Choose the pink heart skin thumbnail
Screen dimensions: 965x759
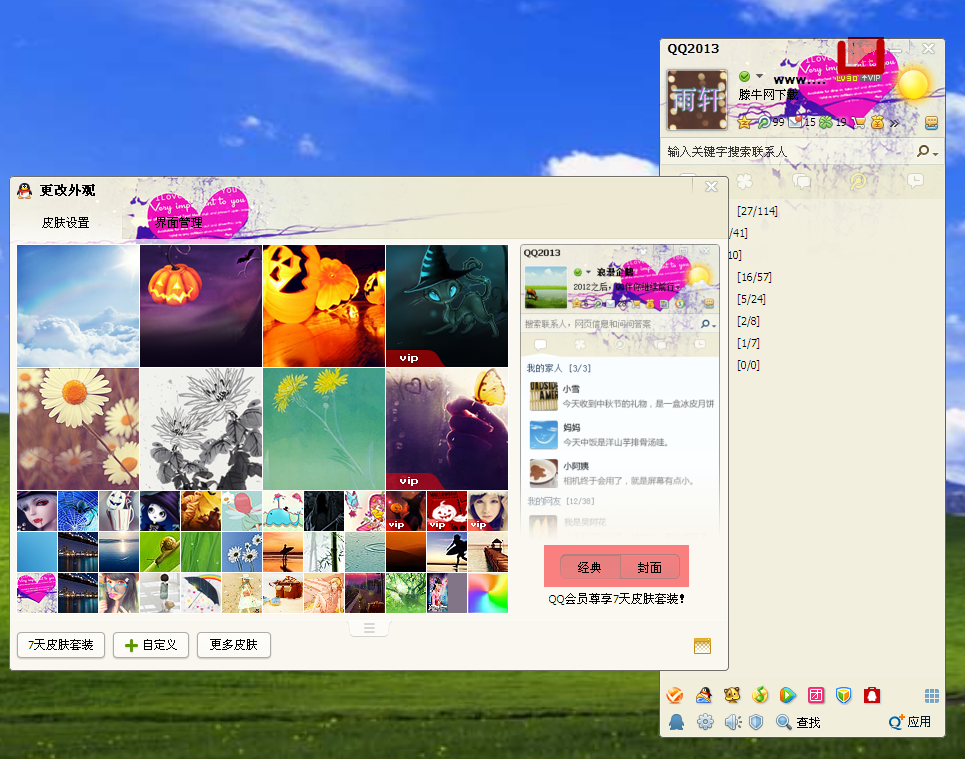point(37,593)
